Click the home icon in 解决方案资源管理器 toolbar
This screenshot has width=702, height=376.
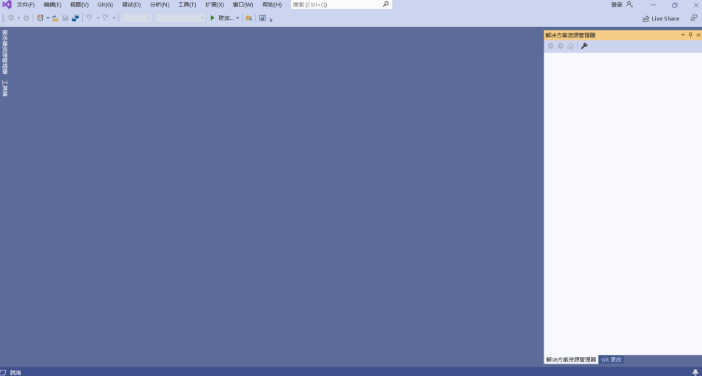click(570, 46)
